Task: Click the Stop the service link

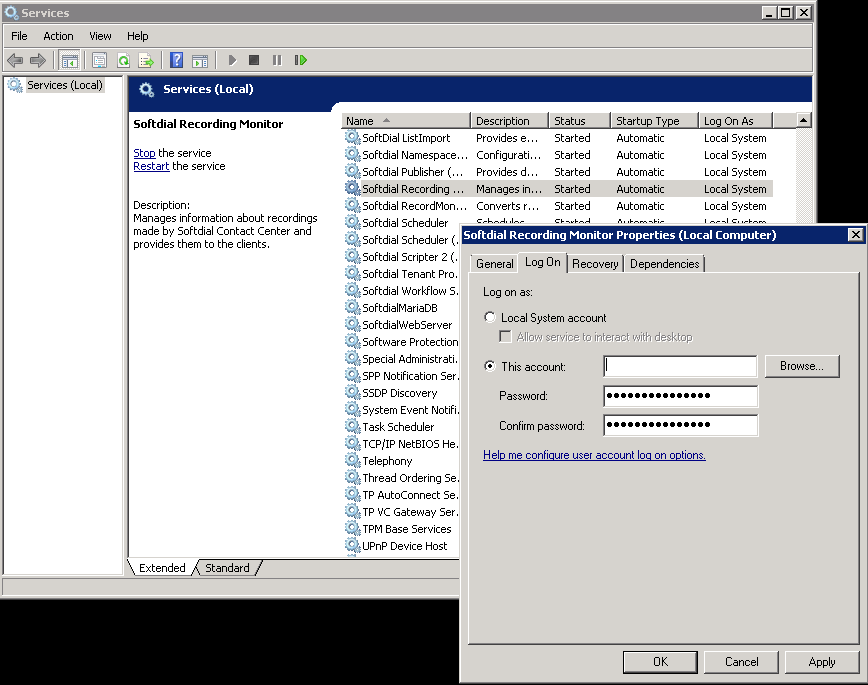Action: pos(144,153)
